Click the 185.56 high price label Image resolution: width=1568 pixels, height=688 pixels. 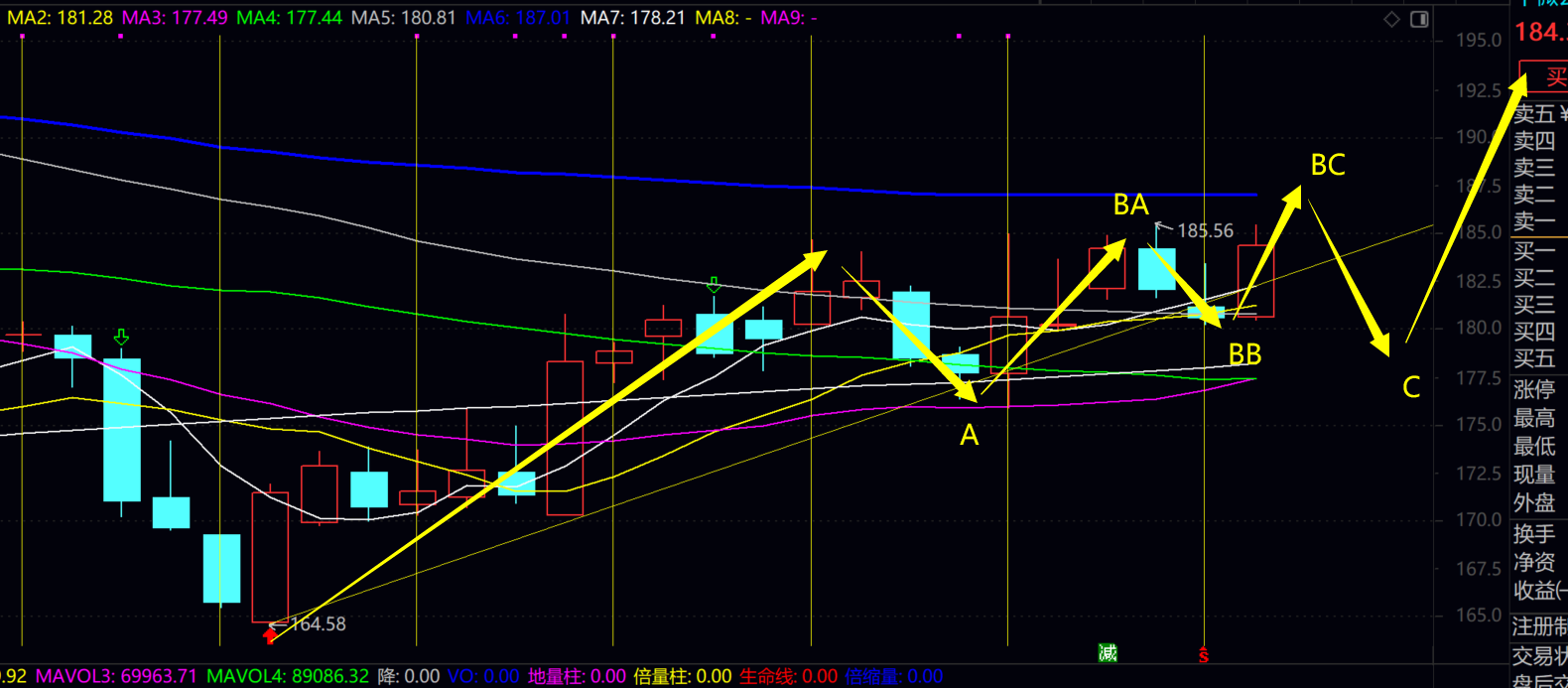pos(1205,230)
